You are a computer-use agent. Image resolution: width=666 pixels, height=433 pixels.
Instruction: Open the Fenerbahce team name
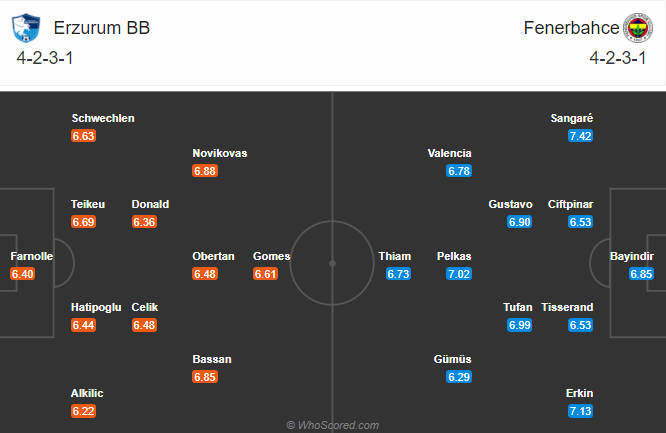click(569, 28)
